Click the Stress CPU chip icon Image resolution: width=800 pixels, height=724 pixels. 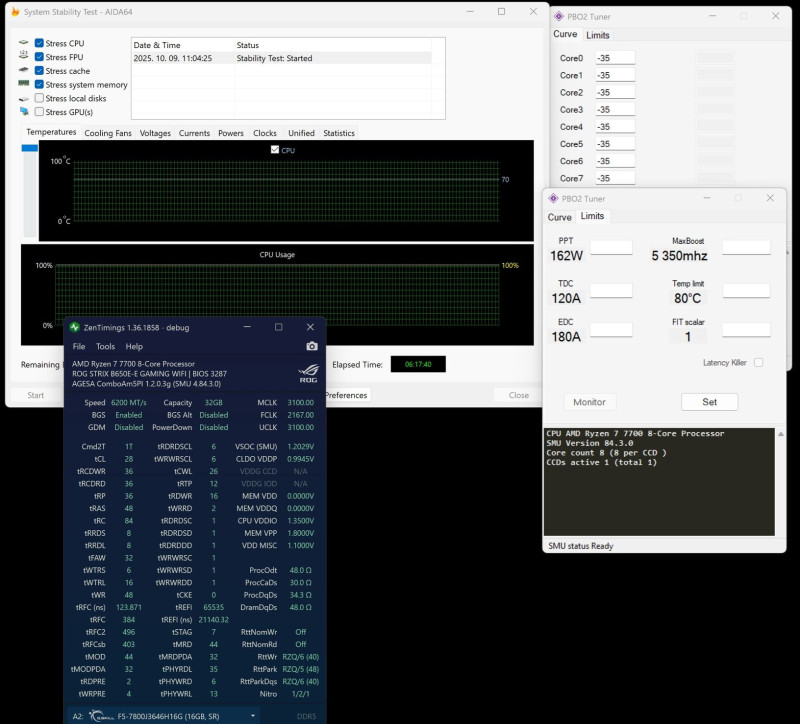coord(23,43)
